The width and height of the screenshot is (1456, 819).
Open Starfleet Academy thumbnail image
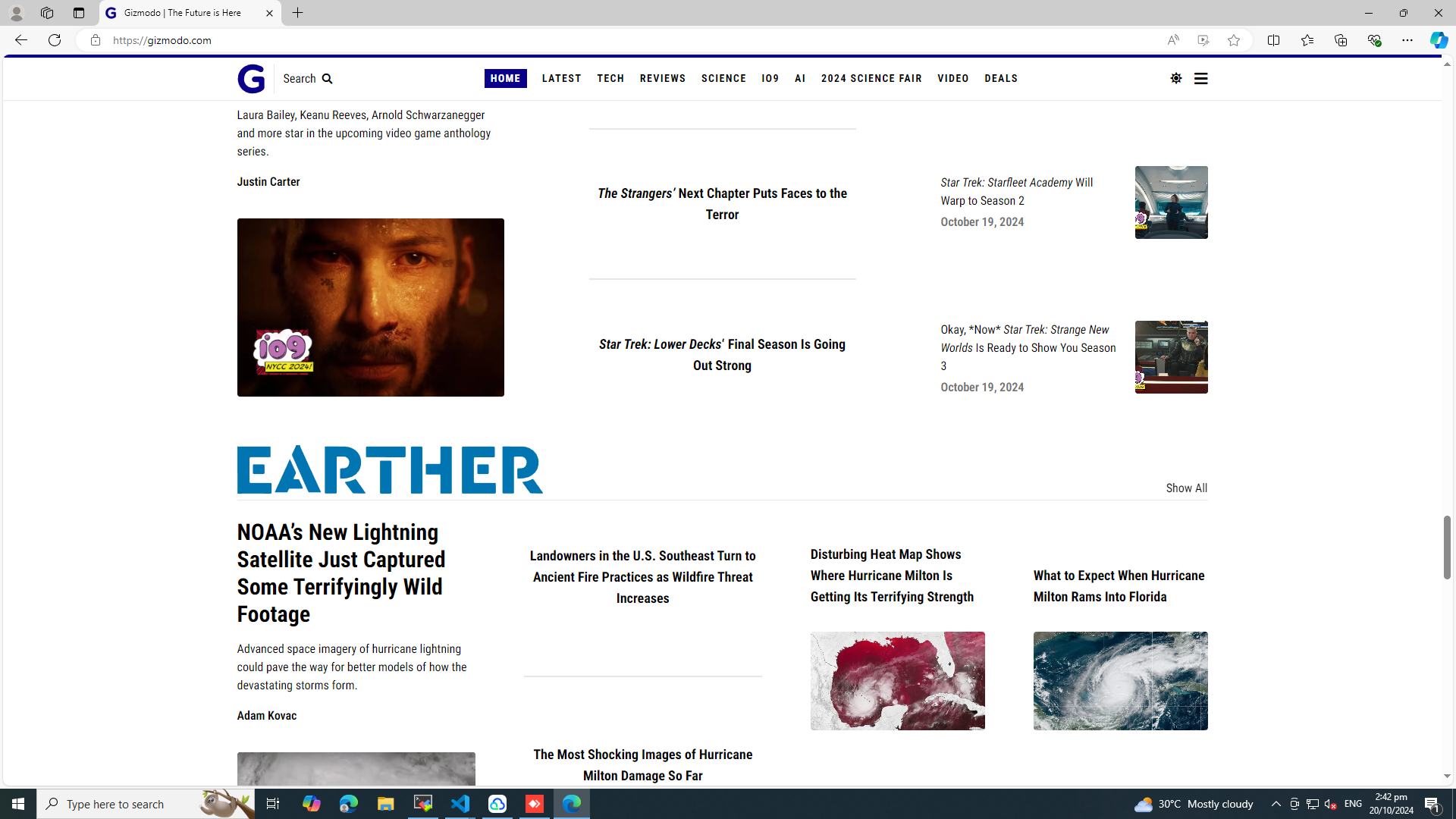click(x=1171, y=202)
